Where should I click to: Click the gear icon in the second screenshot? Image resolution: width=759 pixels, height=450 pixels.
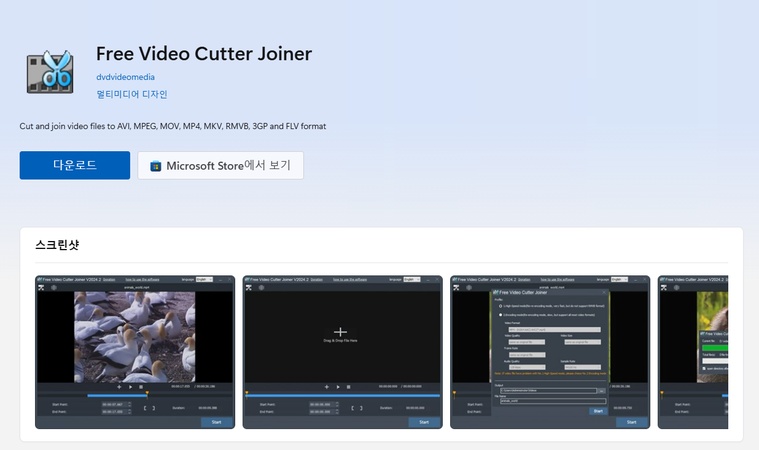point(260,288)
